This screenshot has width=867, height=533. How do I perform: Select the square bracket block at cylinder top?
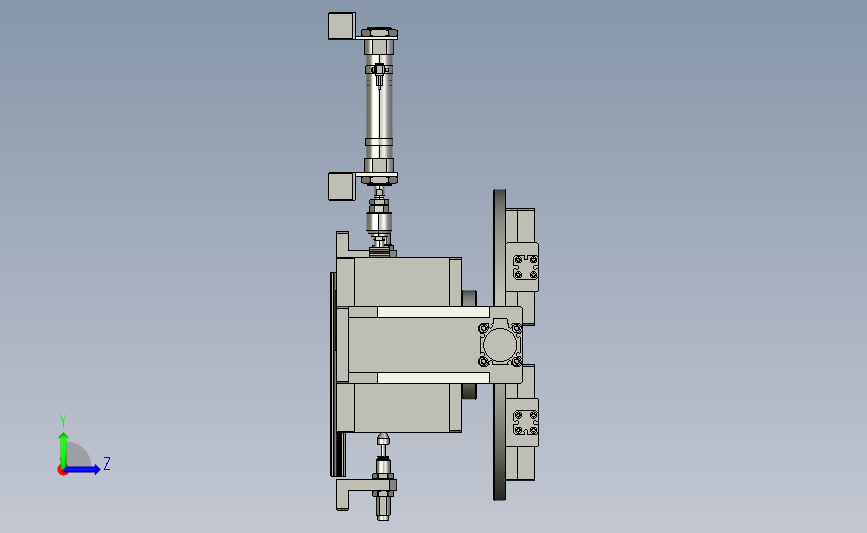[341, 26]
